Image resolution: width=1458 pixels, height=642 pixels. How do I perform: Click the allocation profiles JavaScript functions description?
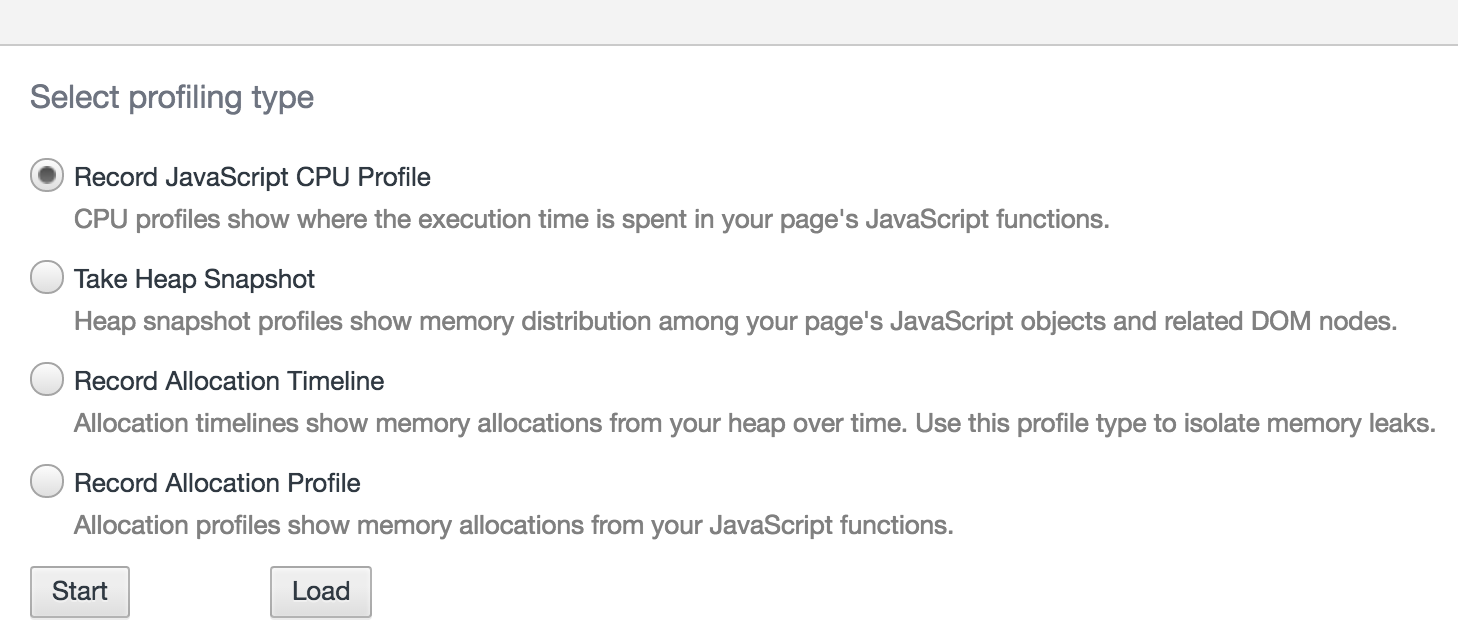(513, 526)
